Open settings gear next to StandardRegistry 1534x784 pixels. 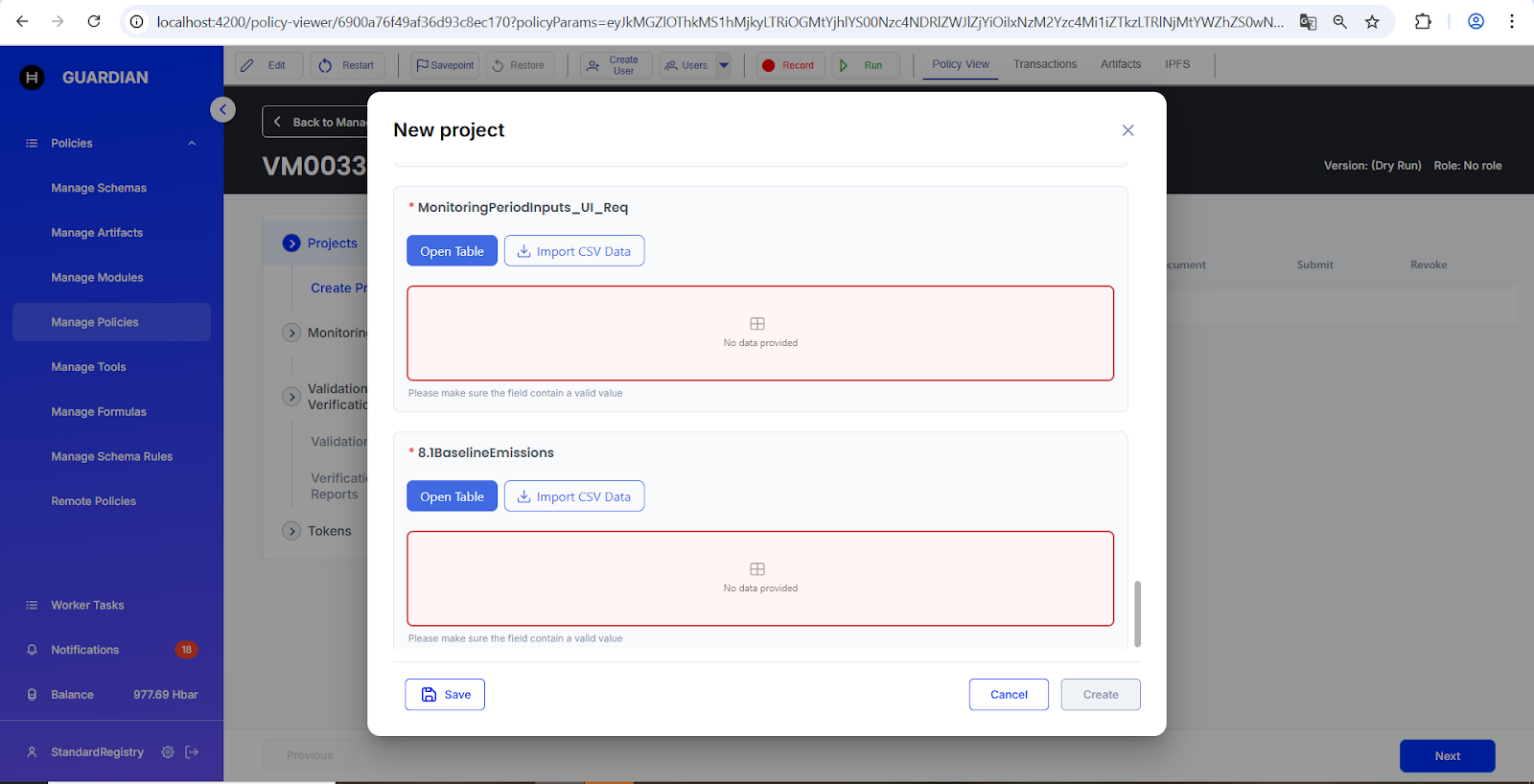click(168, 752)
